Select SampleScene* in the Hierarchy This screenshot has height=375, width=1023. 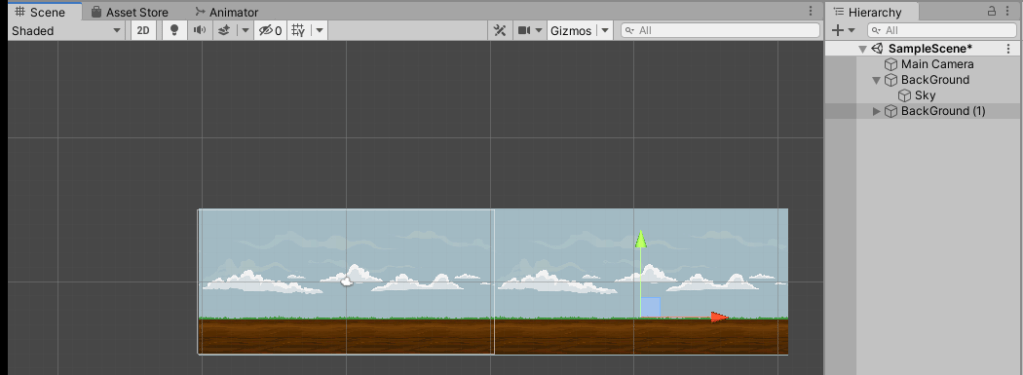click(x=930, y=49)
